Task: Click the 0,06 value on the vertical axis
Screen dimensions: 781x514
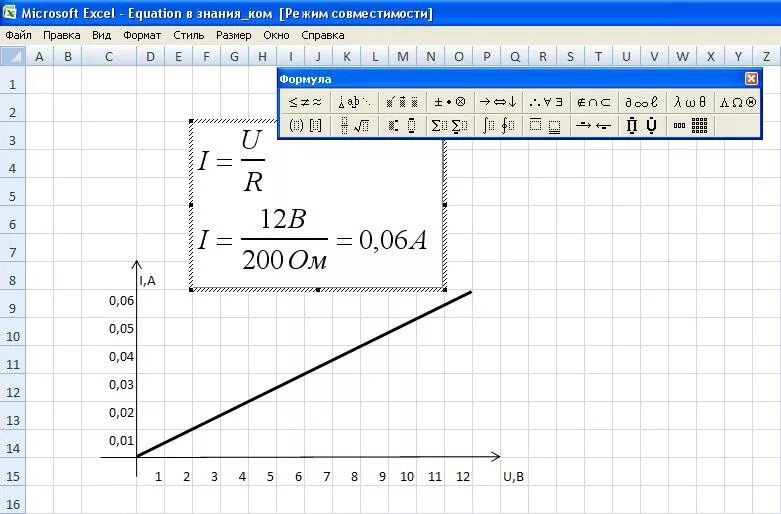Action: click(122, 300)
